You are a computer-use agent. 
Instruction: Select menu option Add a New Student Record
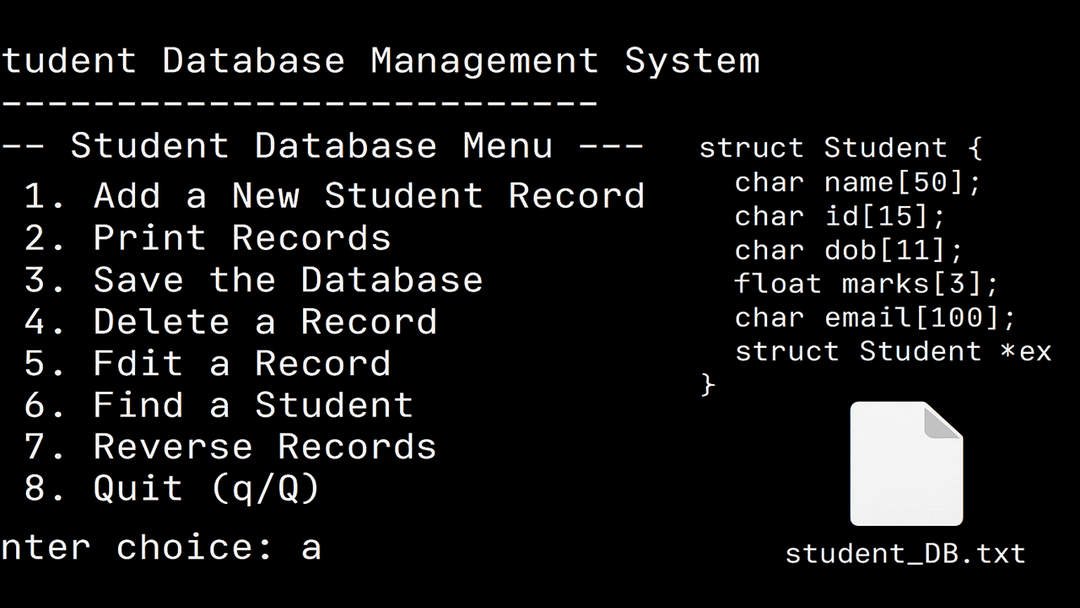[x=334, y=196]
